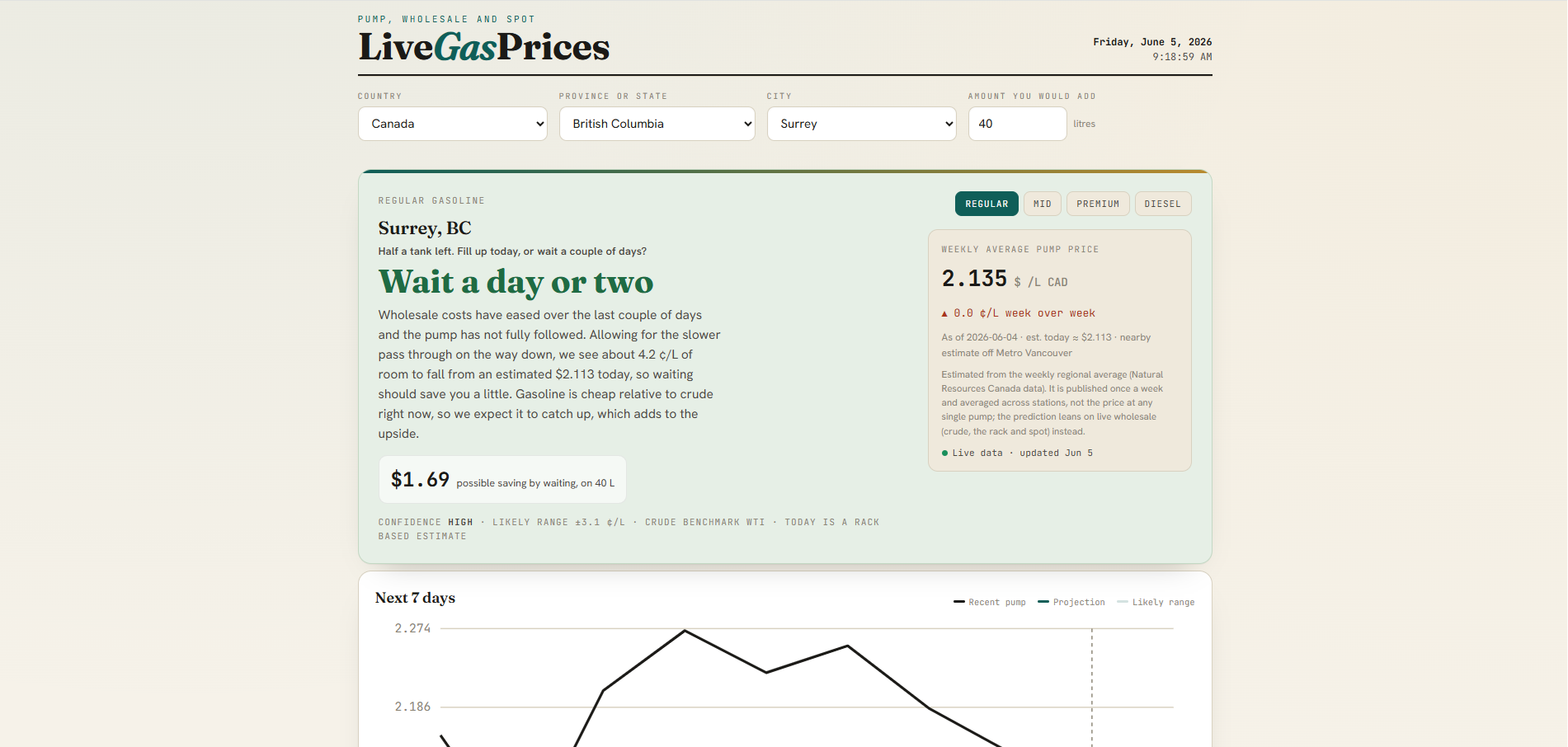Switch to the Mid fuel grade
The height and width of the screenshot is (747, 1568).
[1043, 204]
